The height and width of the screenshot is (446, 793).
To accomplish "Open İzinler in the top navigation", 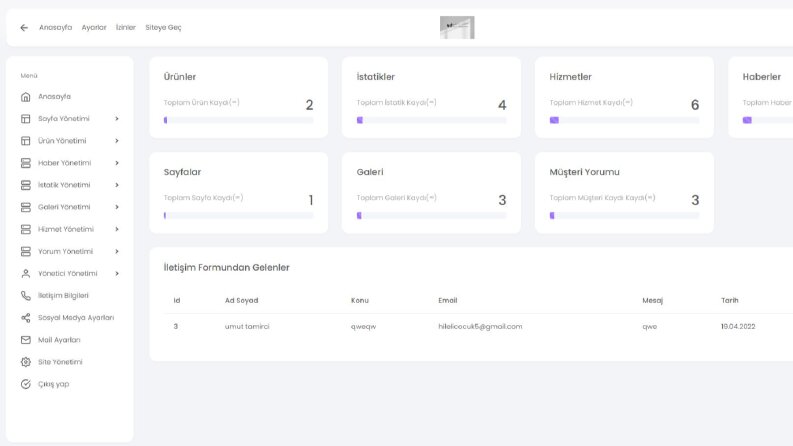I will 125,27.
